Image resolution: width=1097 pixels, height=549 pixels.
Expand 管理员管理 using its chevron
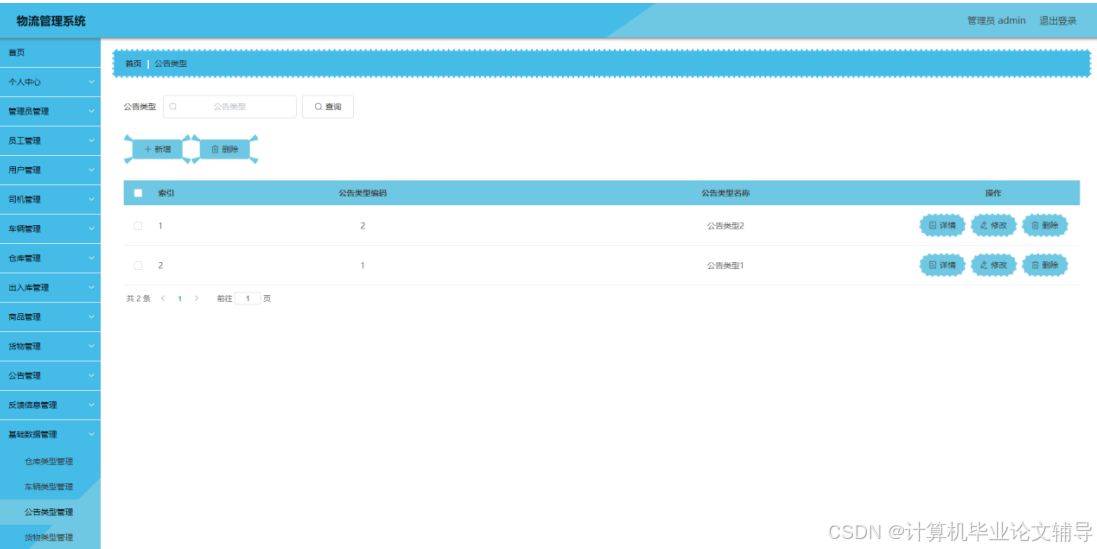92,111
